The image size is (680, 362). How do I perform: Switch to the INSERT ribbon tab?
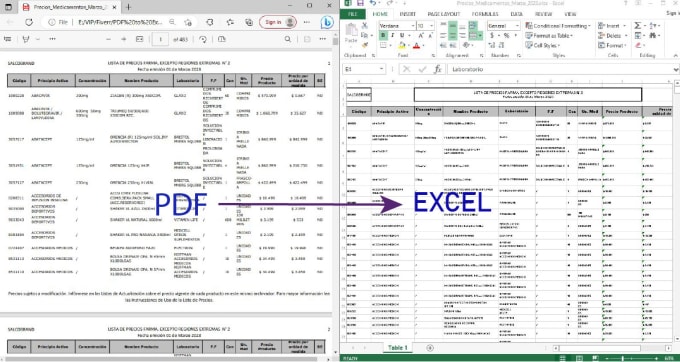(408, 14)
